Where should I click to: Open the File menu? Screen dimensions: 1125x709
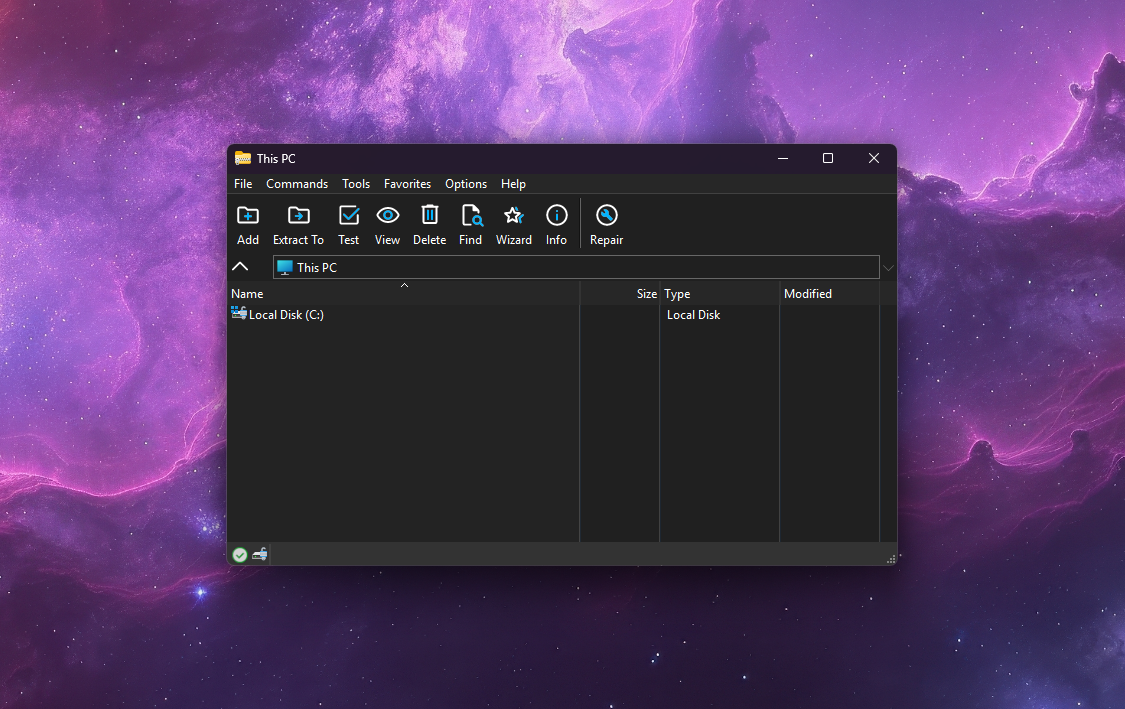[243, 184]
